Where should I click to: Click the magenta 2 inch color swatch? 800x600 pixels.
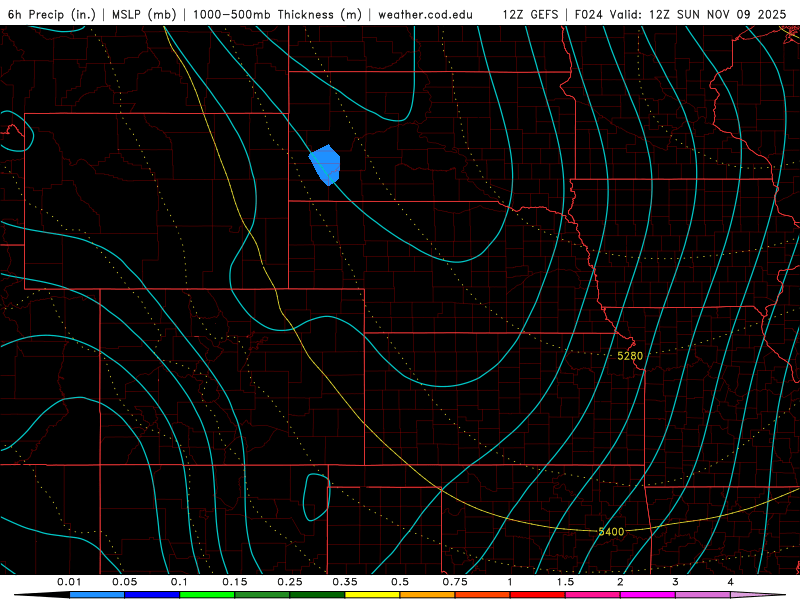[648, 595]
